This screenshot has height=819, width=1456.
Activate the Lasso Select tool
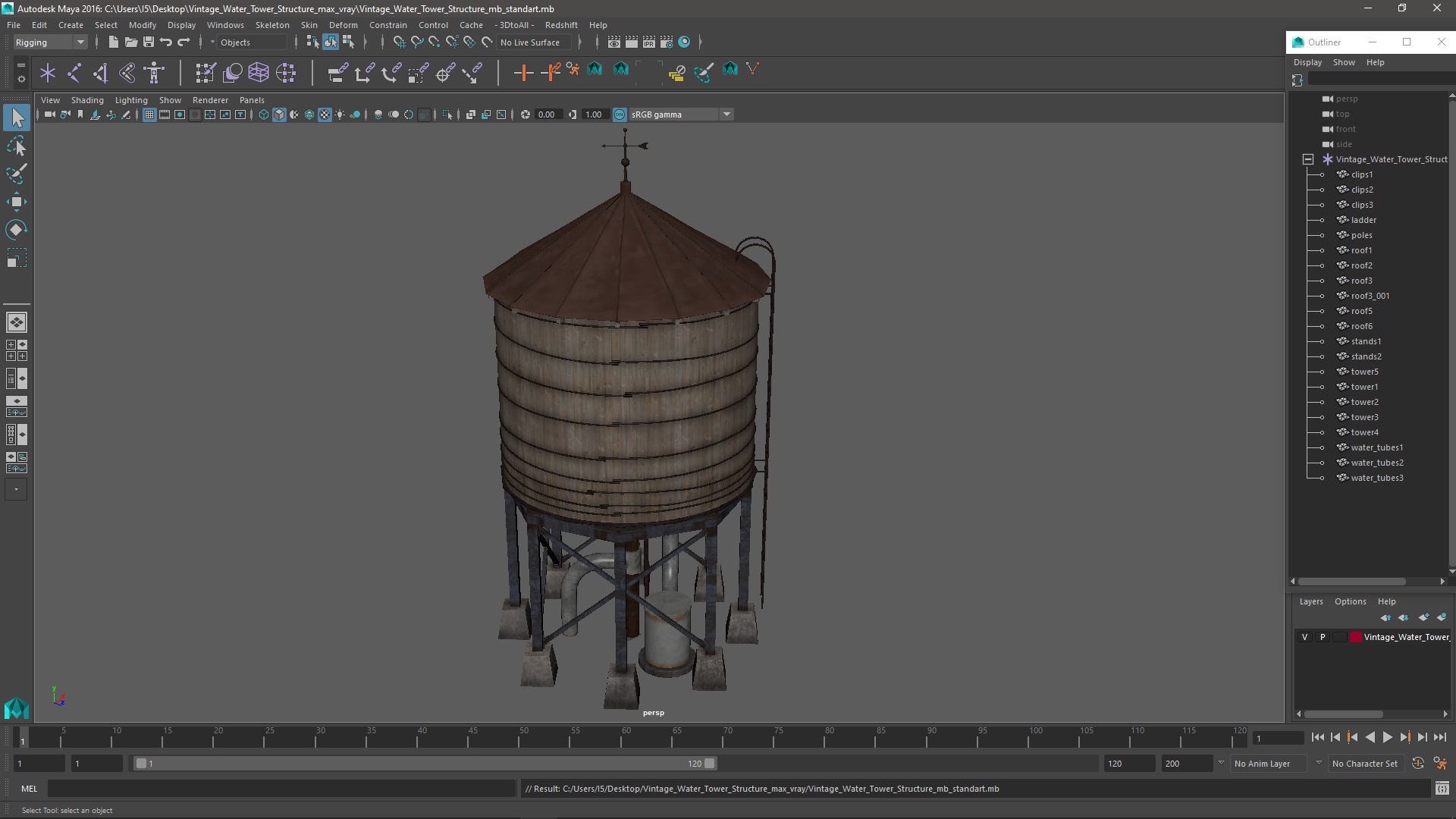[x=17, y=146]
